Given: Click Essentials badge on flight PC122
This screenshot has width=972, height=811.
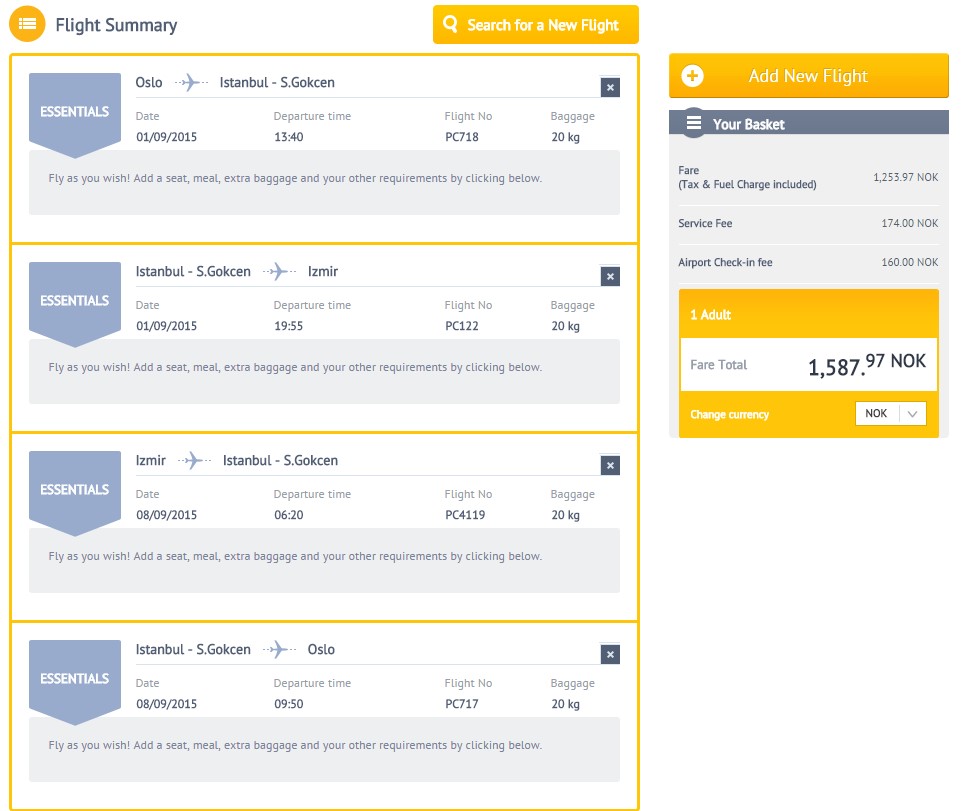Looking at the screenshot, I should (x=75, y=301).
